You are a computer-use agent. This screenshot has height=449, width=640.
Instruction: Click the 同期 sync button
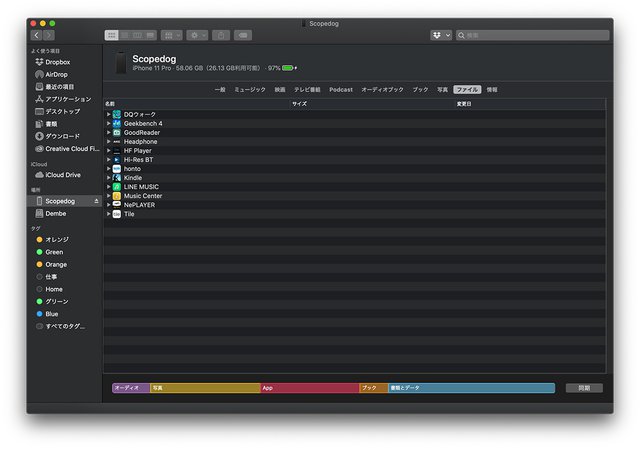pos(584,388)
